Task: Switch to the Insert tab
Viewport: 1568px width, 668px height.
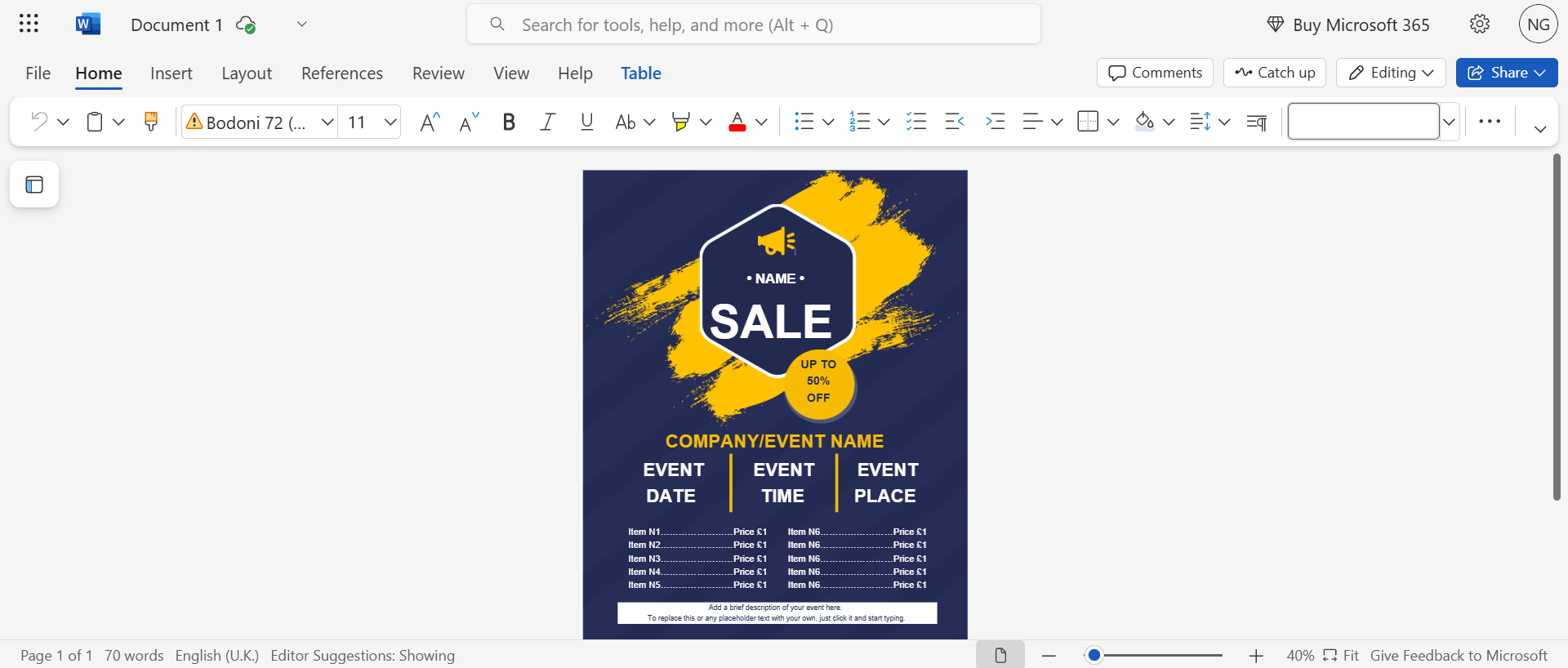Action: [171, 73]
